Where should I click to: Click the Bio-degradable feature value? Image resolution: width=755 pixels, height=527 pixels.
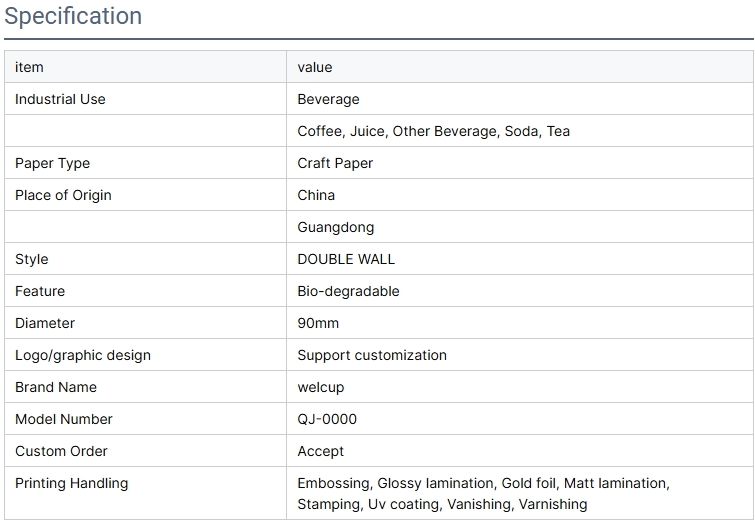click(x=348, y=291)
